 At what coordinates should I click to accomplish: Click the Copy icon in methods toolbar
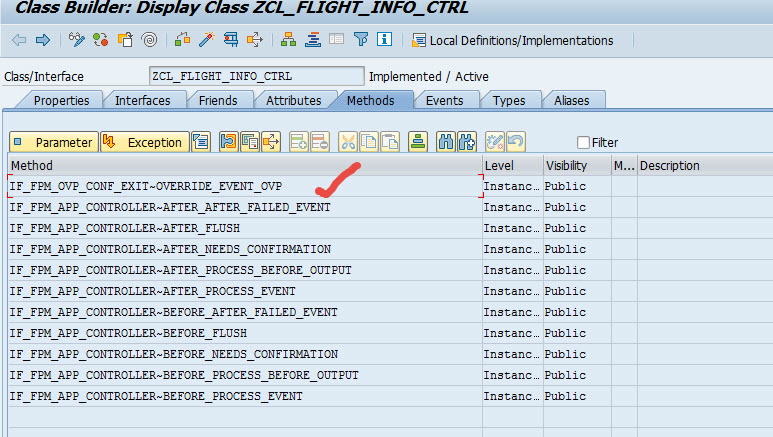(369, 142)
